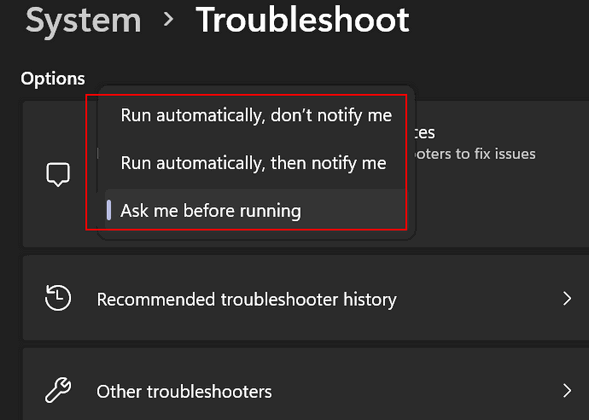Image resolution: width=589 pixels, height=420 pixels.
Task: Click the breadcrumb chevron after System
Action: (169, 19)
